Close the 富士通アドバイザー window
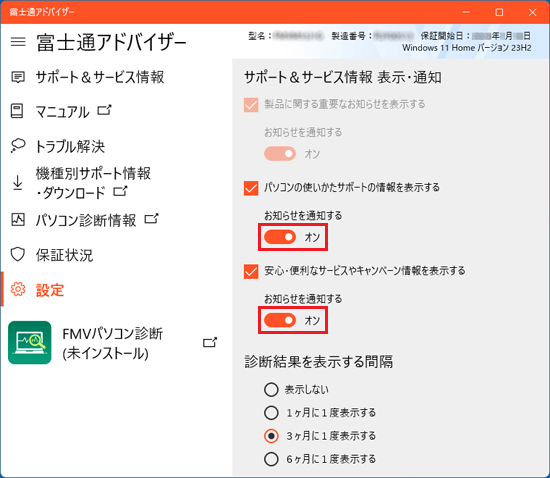 pyautogui.click(x=532, y=12)
